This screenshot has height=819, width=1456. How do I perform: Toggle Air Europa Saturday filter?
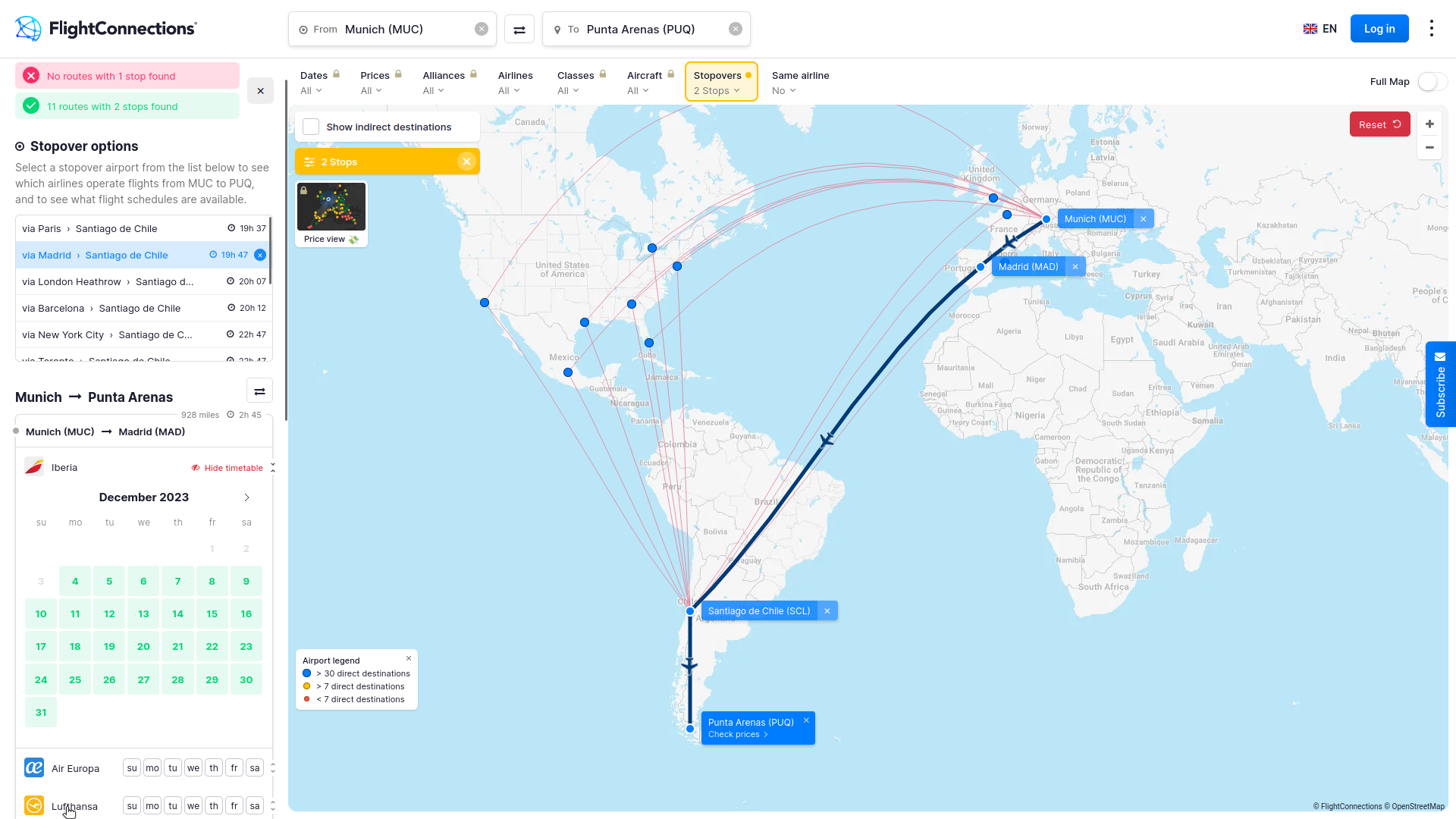(255, 768)
